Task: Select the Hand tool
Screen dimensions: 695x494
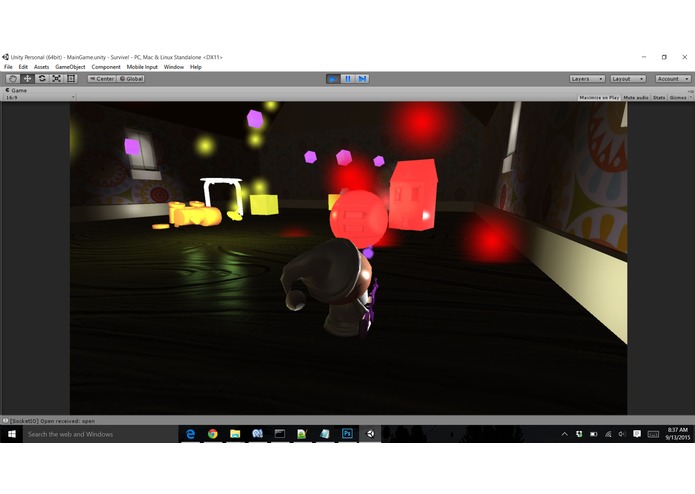Action: (x=12, y=79)
